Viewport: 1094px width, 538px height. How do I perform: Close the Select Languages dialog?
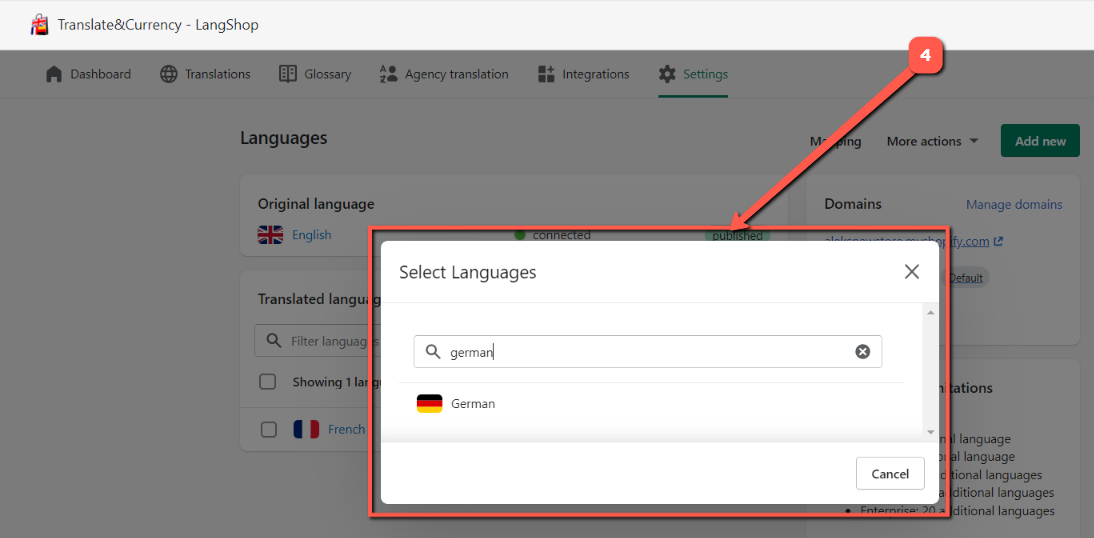coord(911,272)
